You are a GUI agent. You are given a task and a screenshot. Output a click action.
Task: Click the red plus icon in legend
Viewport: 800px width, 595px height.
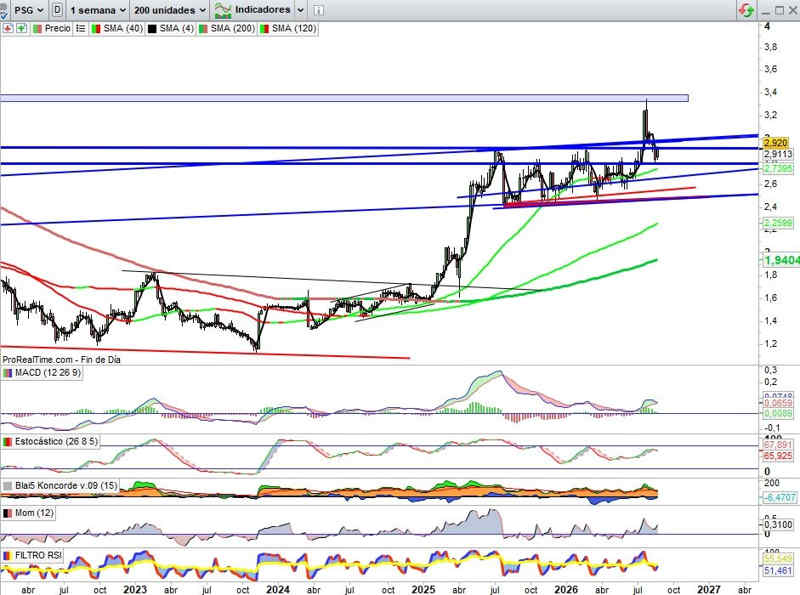click(x=8, y=29)
